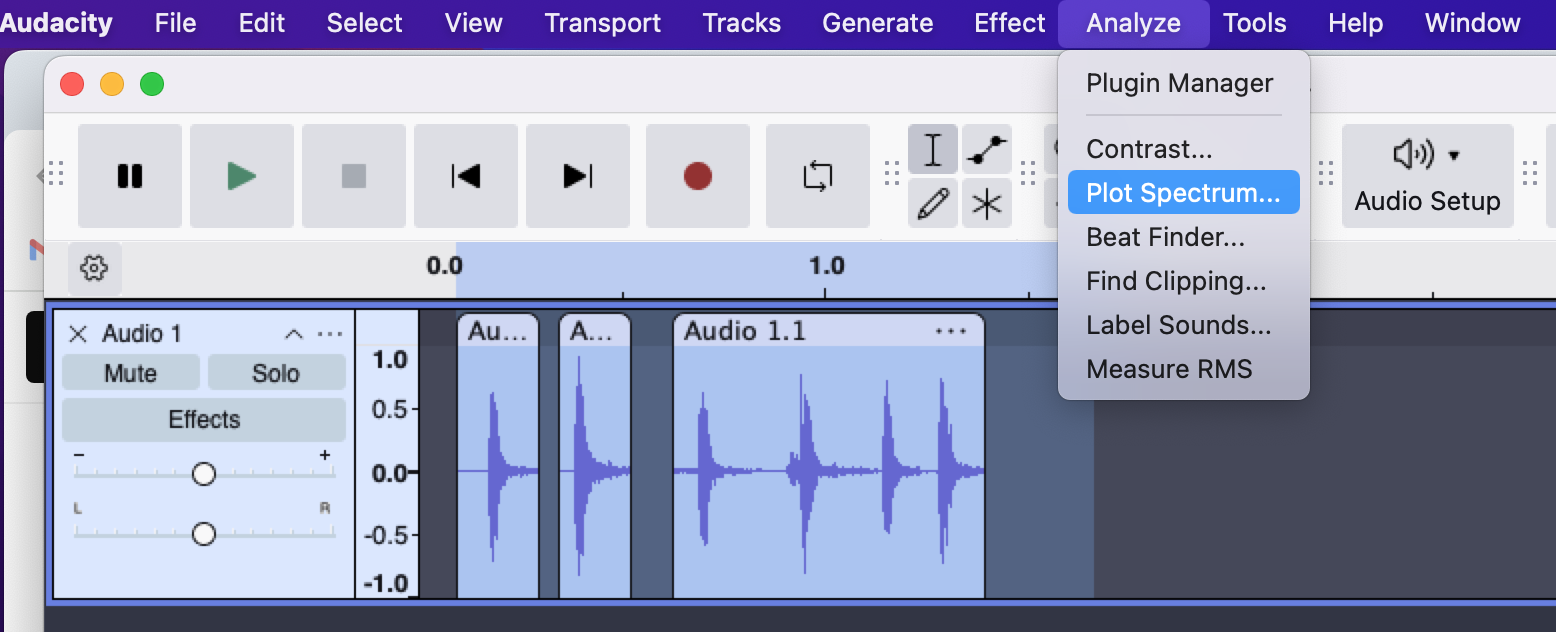Image resolution: width=1556 pixels, height=632 pixels.
Task: Open timeline options gear icon
Action: click(x=94, y=267)
